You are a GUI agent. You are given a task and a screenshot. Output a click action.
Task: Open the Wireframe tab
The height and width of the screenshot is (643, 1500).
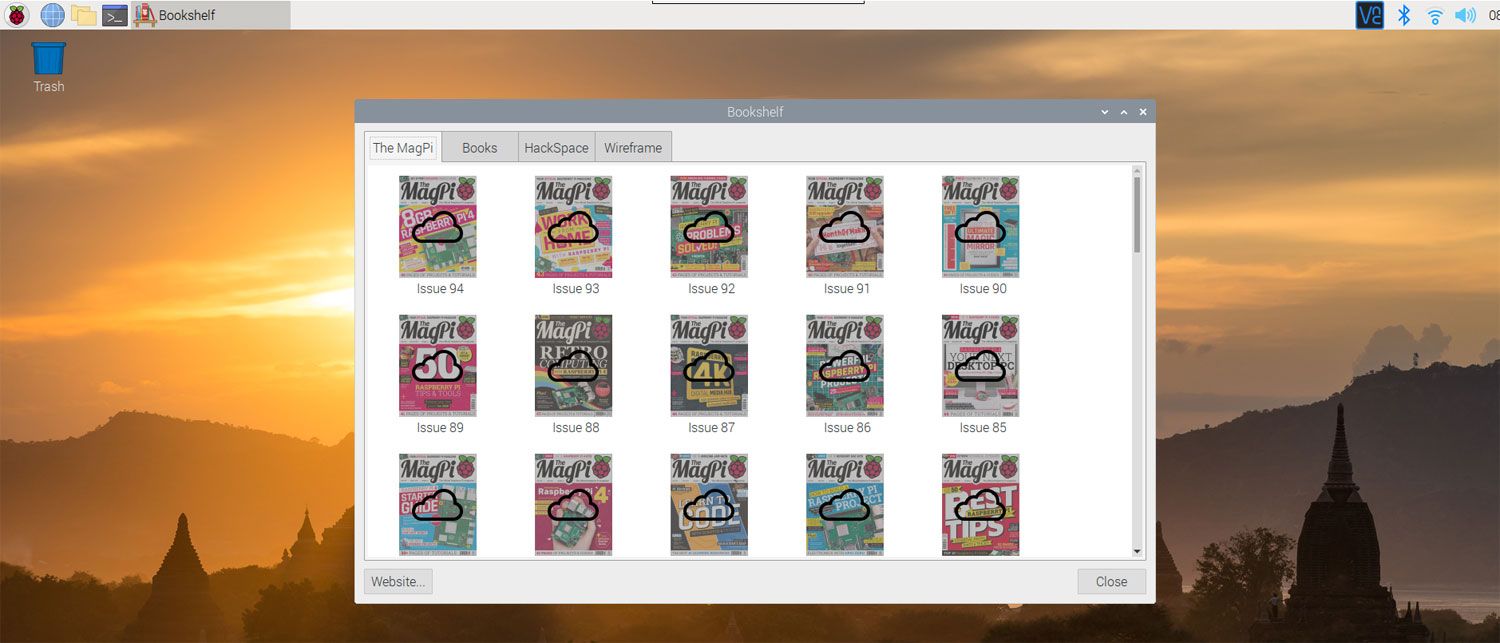pyautogui.click(x=633, y=147)
